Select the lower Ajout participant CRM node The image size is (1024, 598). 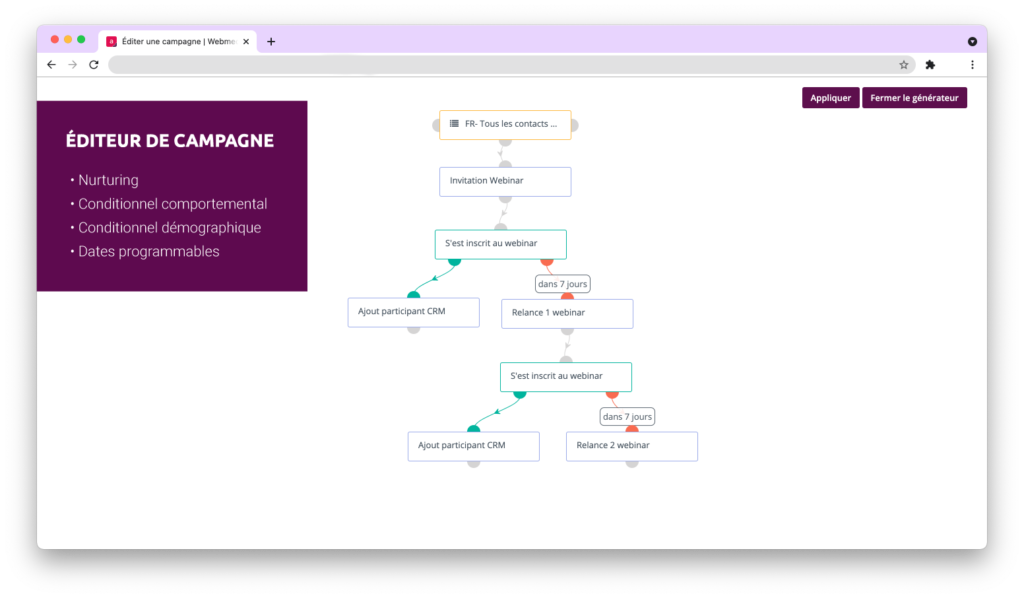(x=473, y=446)
